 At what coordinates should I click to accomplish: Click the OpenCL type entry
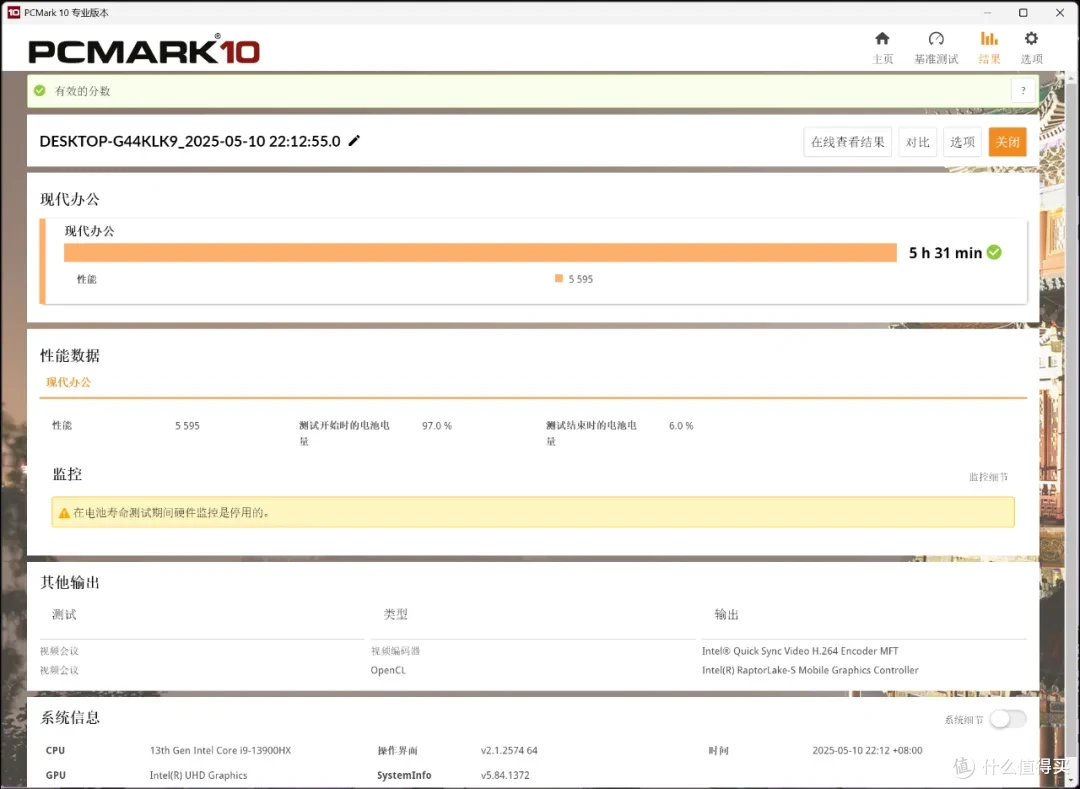tap(388, 670)
